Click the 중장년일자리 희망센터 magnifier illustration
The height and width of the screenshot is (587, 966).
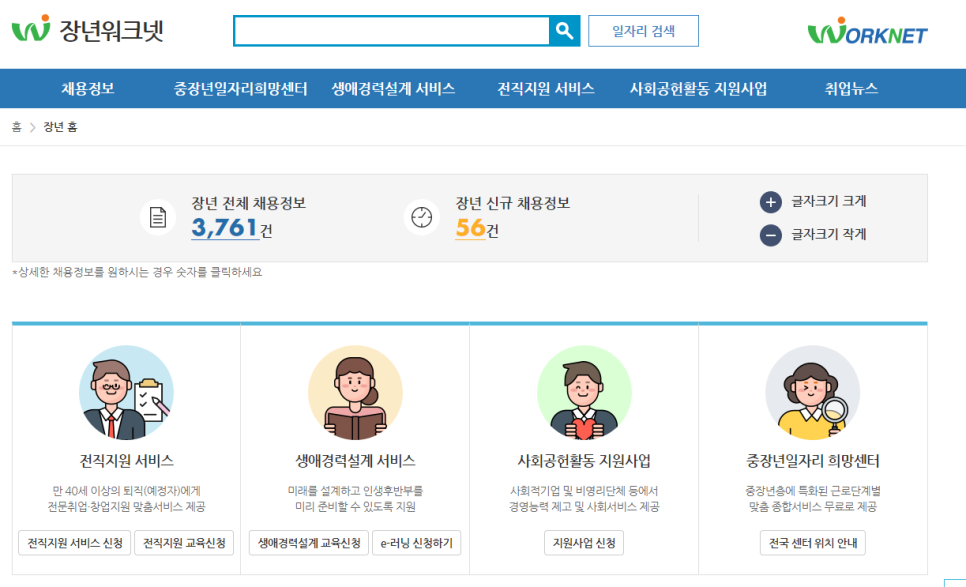click(813, 392)
